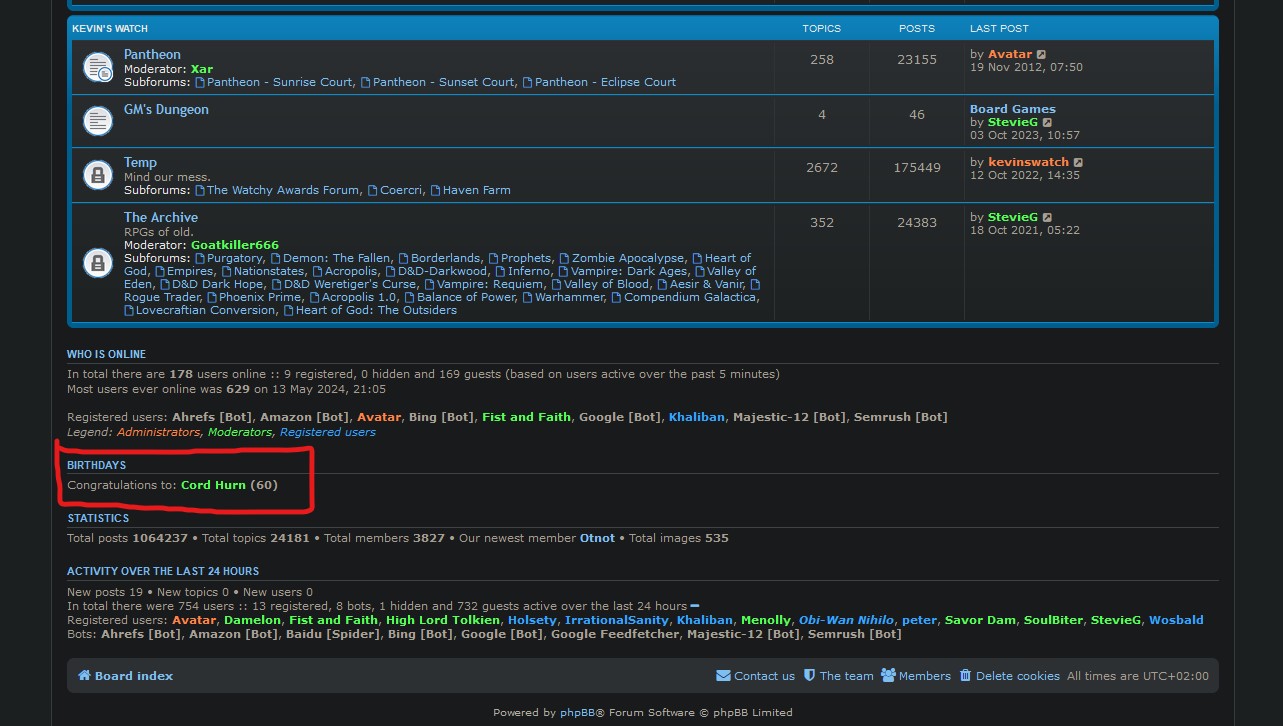Open SoulBiter's profile
Screen dimensions: 1283x726
1053,620
